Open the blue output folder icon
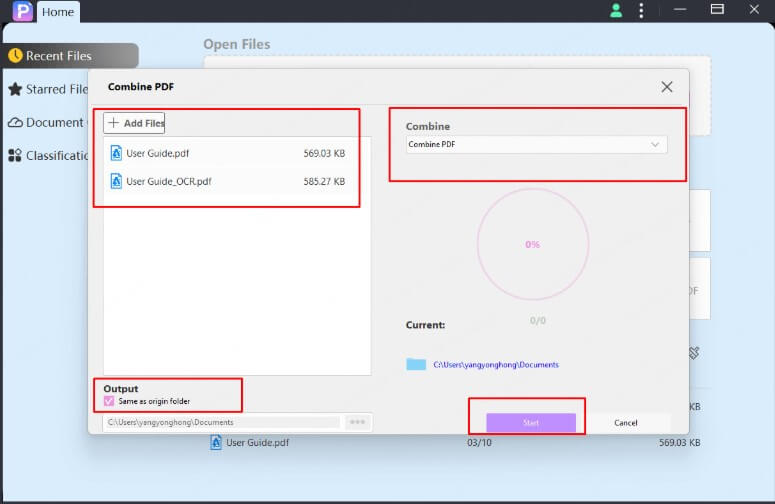The width and height of the screenshot is (775, 504). (416, 364)
